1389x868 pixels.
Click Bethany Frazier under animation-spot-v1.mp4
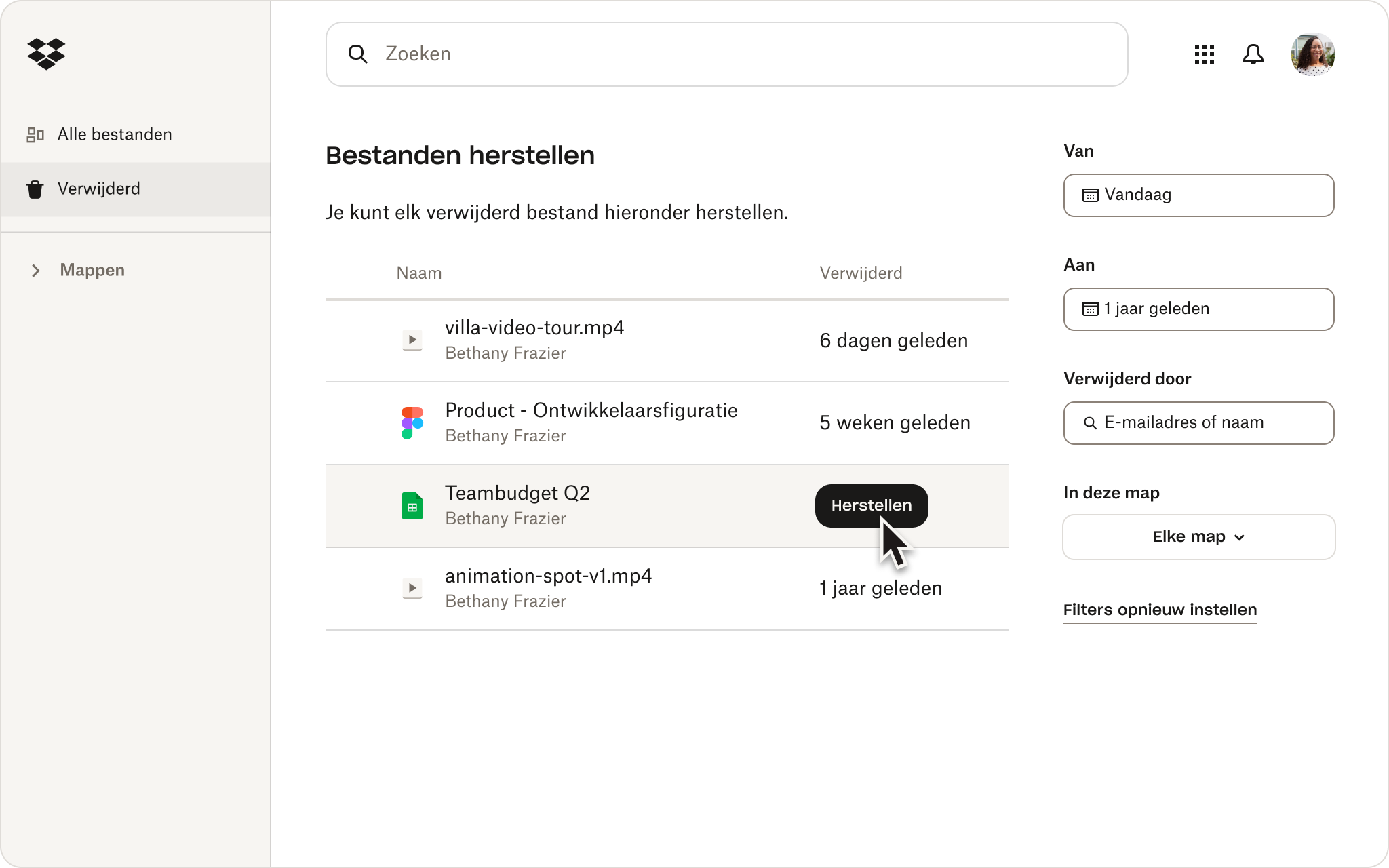tap(505, 601)
